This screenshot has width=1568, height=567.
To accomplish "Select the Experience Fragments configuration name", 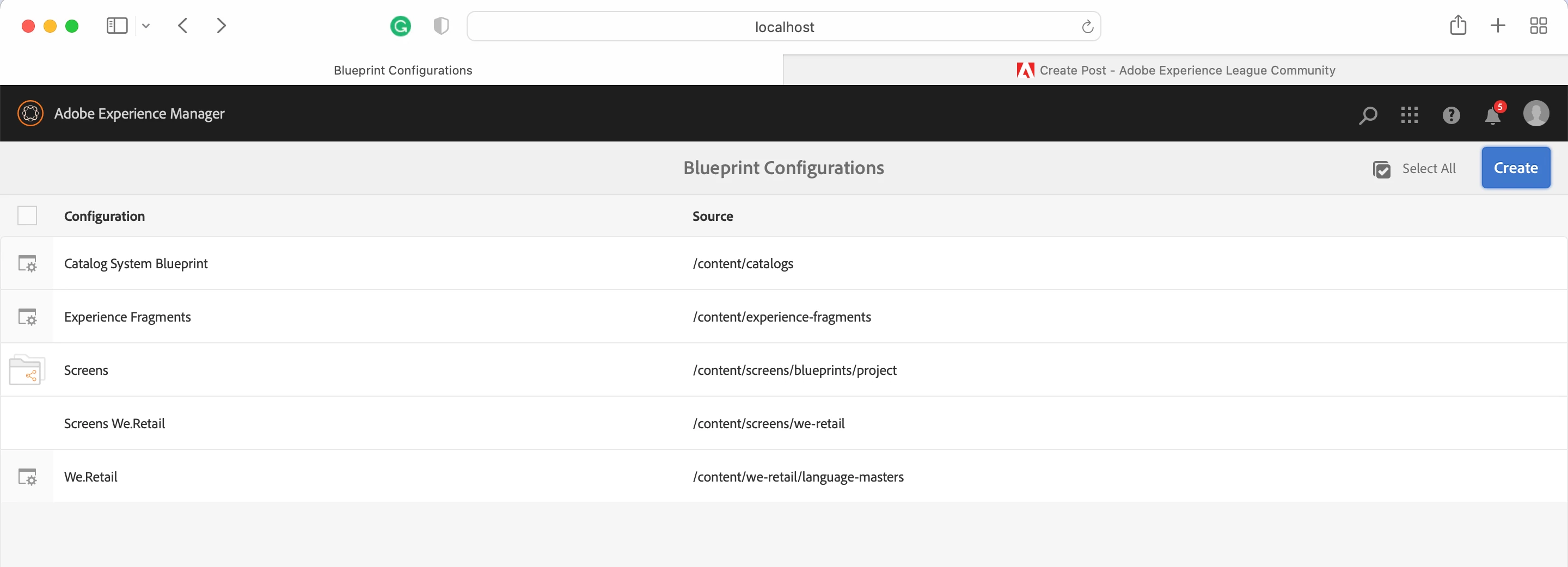I will (x=127, y=317).
